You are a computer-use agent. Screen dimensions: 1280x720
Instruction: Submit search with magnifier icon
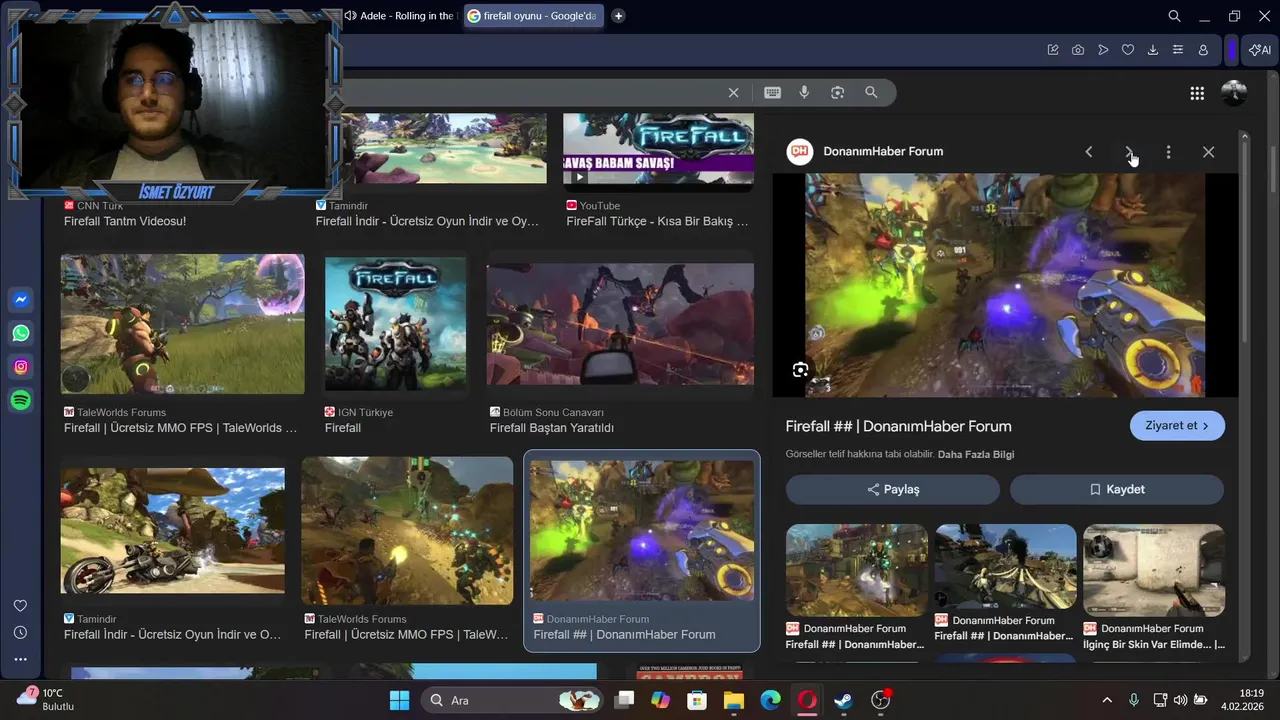coord(871,92)
